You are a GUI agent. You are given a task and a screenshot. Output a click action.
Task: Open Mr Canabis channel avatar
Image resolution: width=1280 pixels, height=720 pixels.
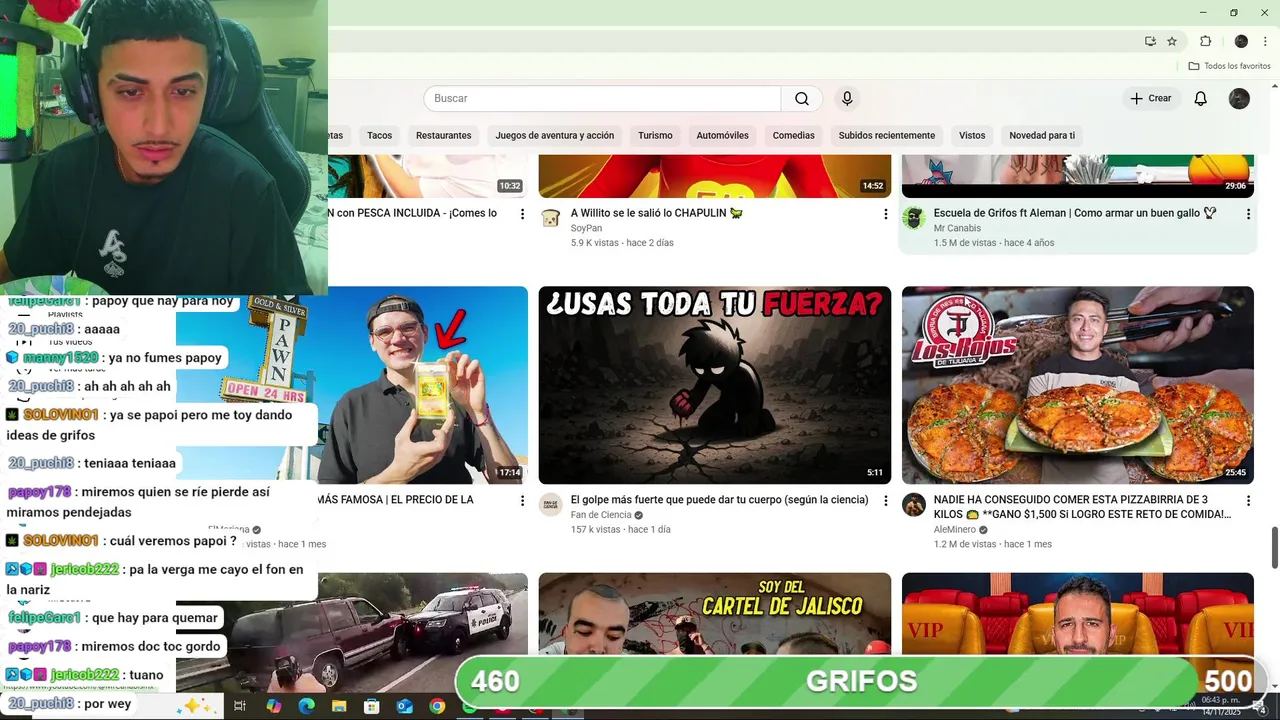tap(914, 218)
